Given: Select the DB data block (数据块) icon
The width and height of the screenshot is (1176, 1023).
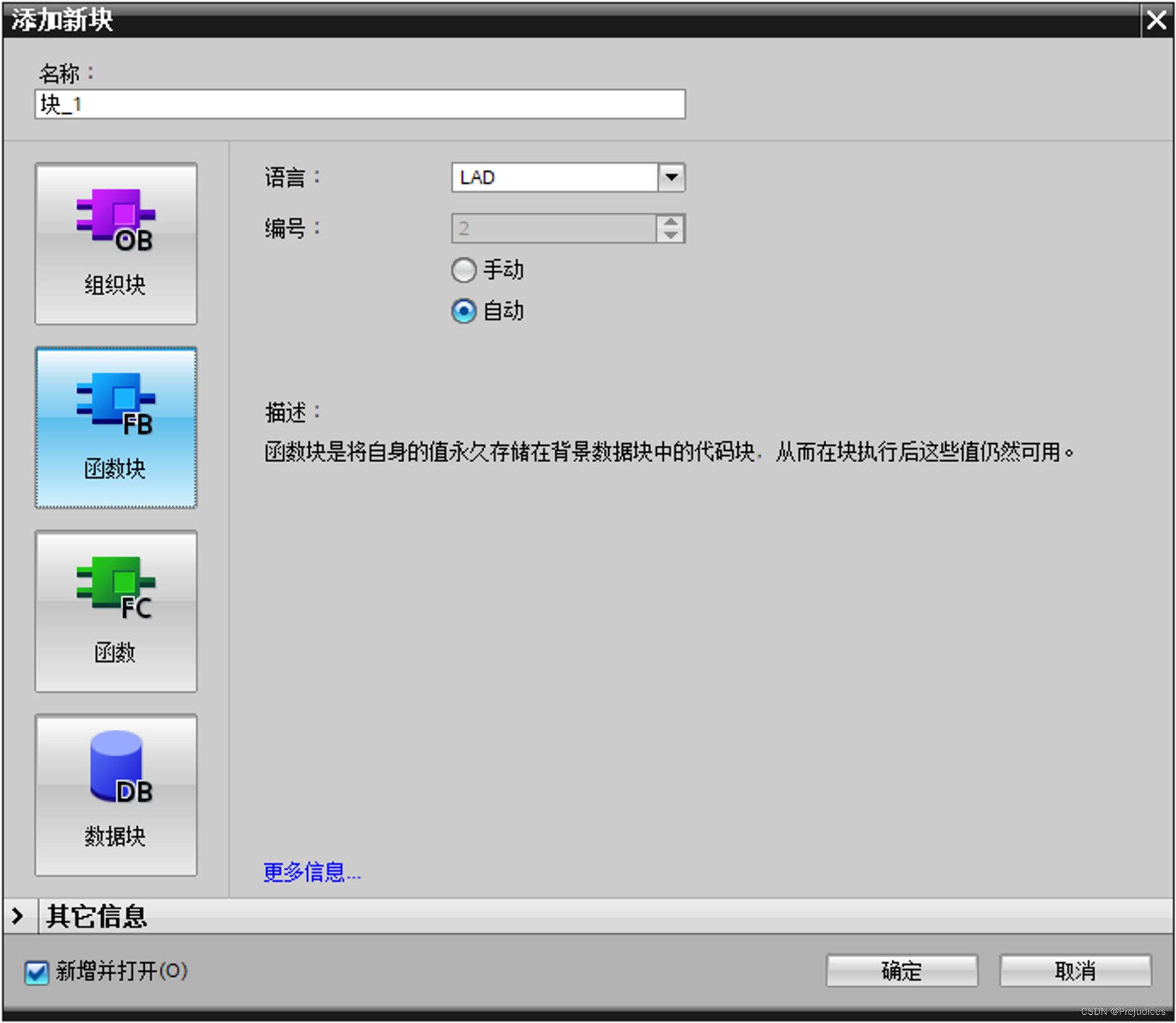Looking at the screenshot, I should click(x=116, y=795).
